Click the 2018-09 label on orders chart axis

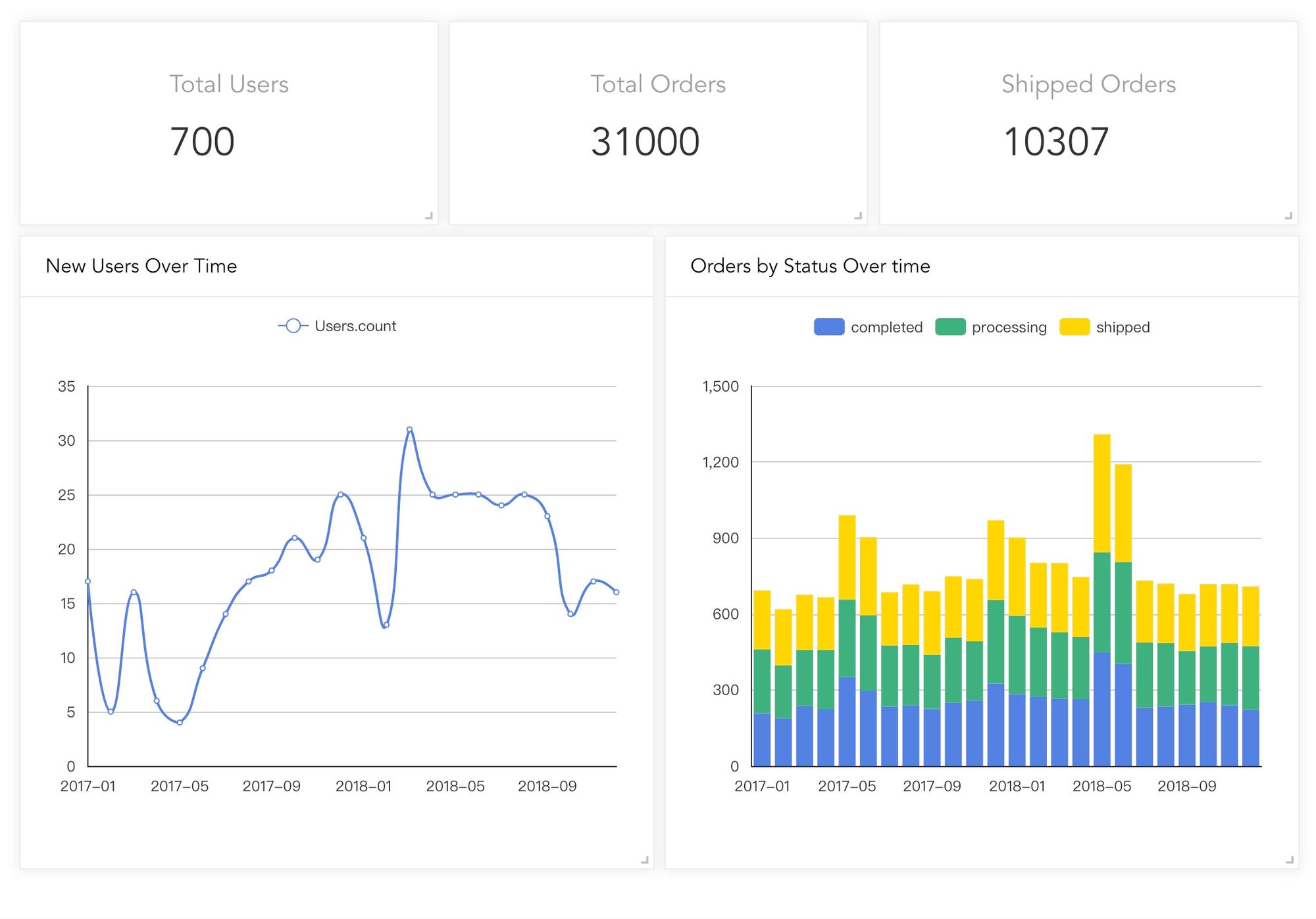click(1187, 786)
